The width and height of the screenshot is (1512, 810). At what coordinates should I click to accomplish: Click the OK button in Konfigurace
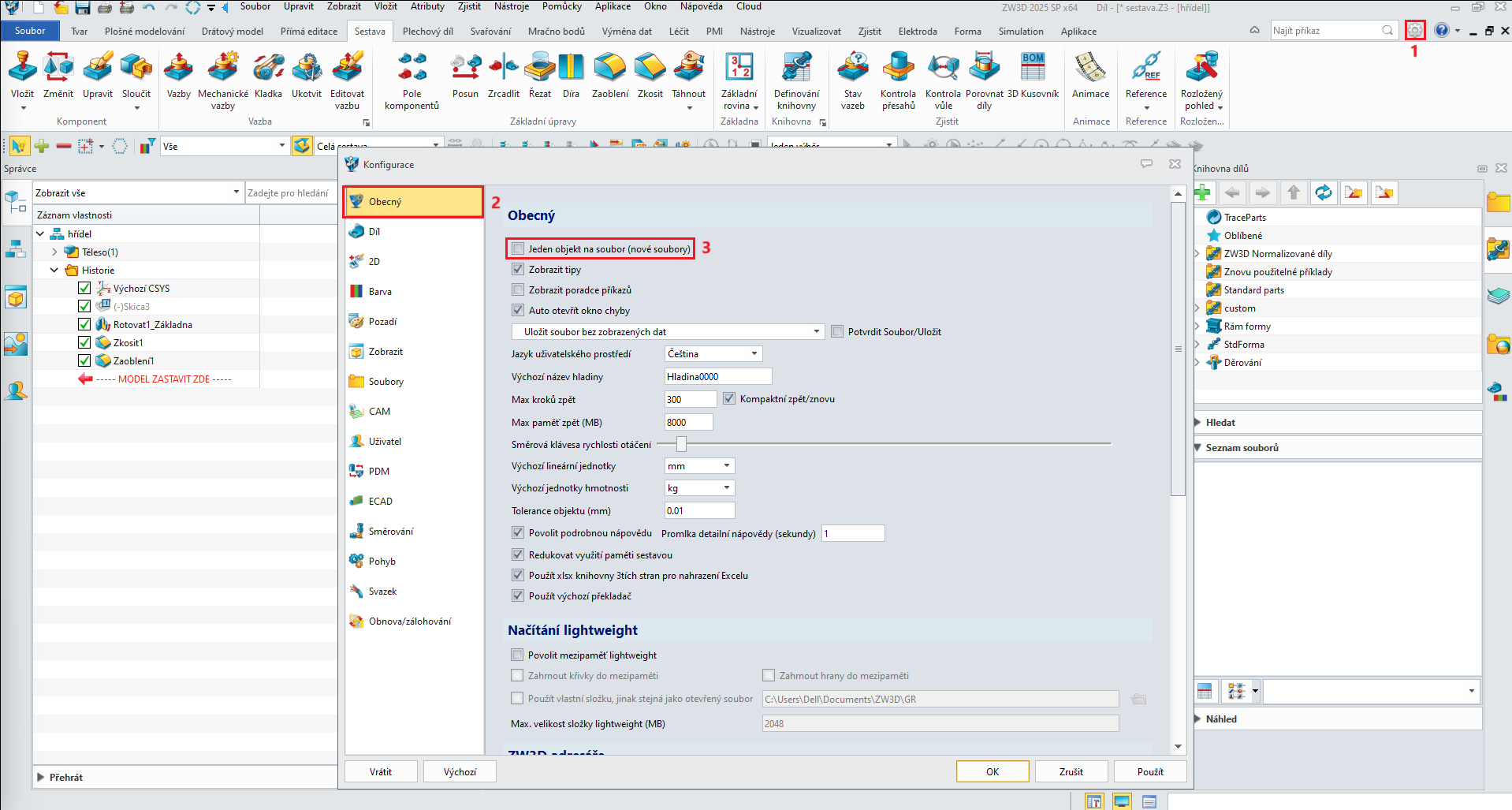pyautogui.click(x=992, y=772)
